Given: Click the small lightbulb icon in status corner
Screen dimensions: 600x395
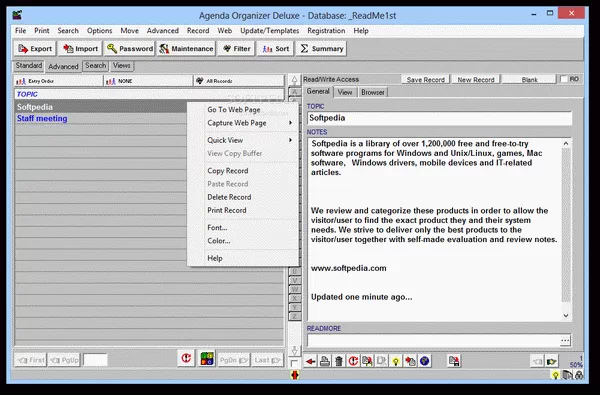Looking at the screenshot, I should pyautogui.click(x=555, y=375).
